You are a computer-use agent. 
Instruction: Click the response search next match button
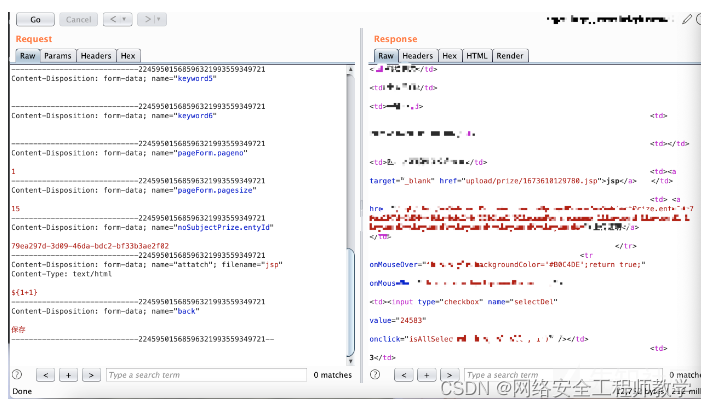click(449, 375)
